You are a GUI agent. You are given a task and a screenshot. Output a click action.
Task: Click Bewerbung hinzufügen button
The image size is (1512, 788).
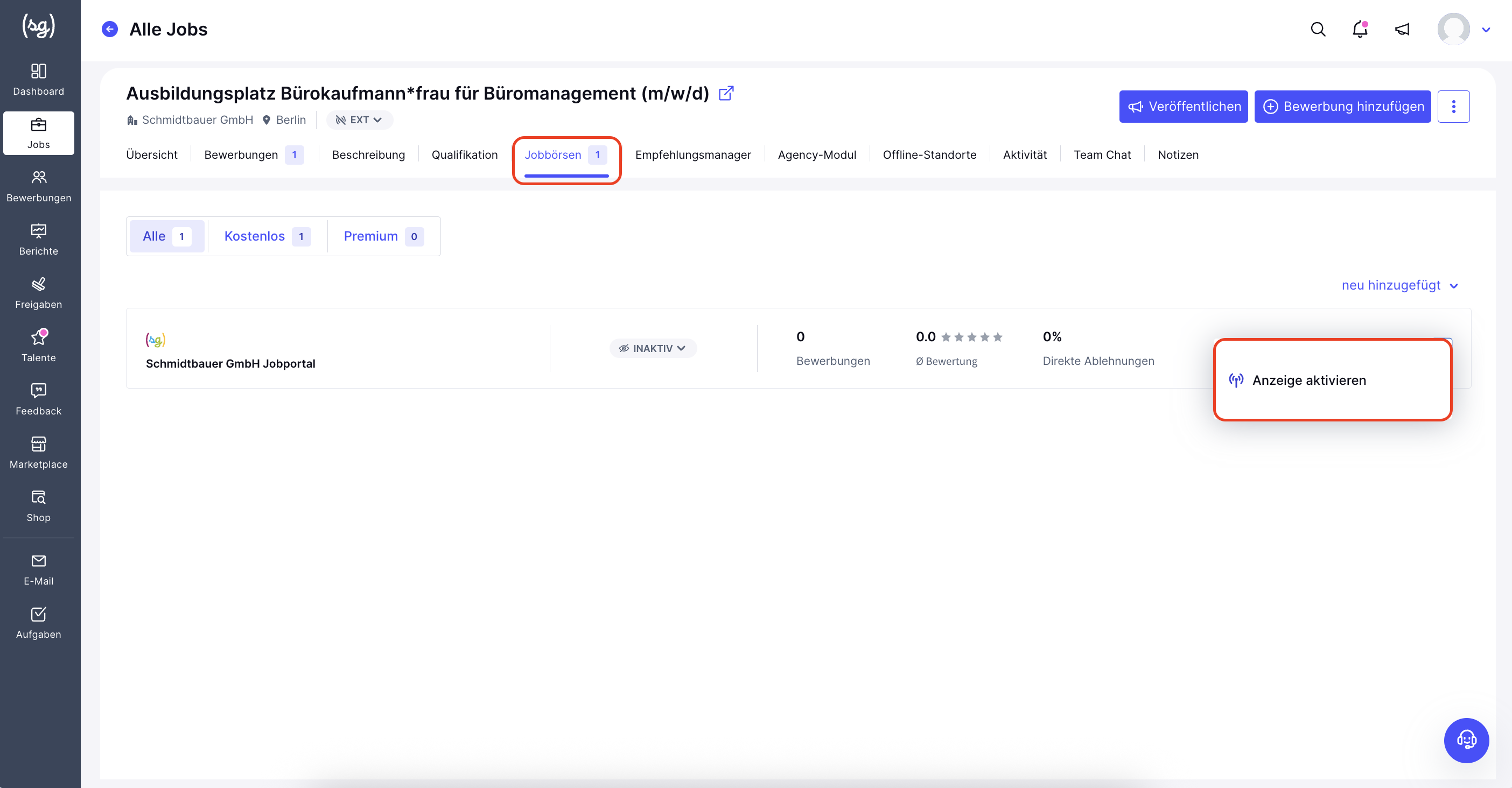[1342, 107]
